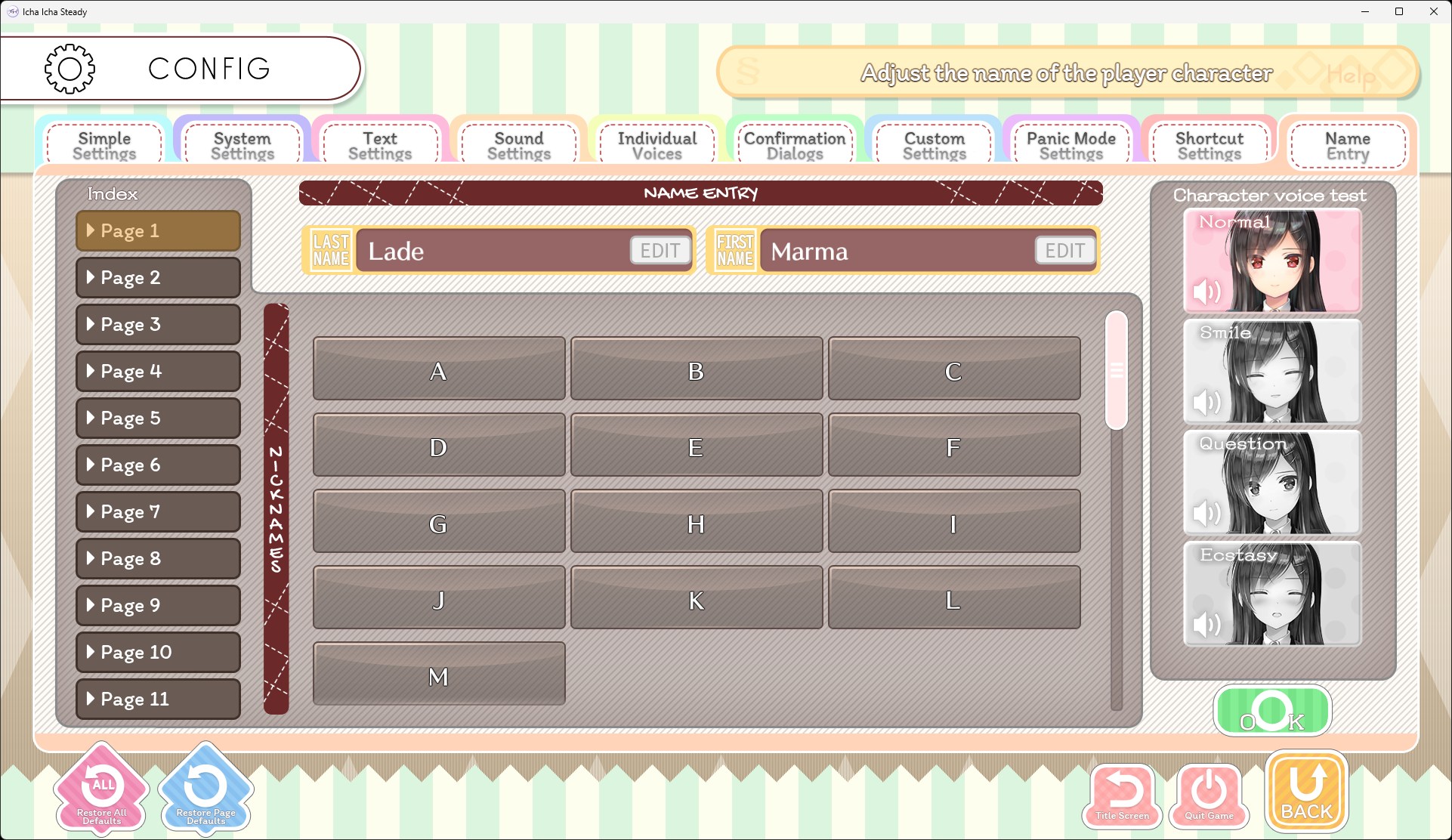This screenshot has height=840, width=1452.
Task: Click the Quit Game power icon
Action: pos(1209,796)
